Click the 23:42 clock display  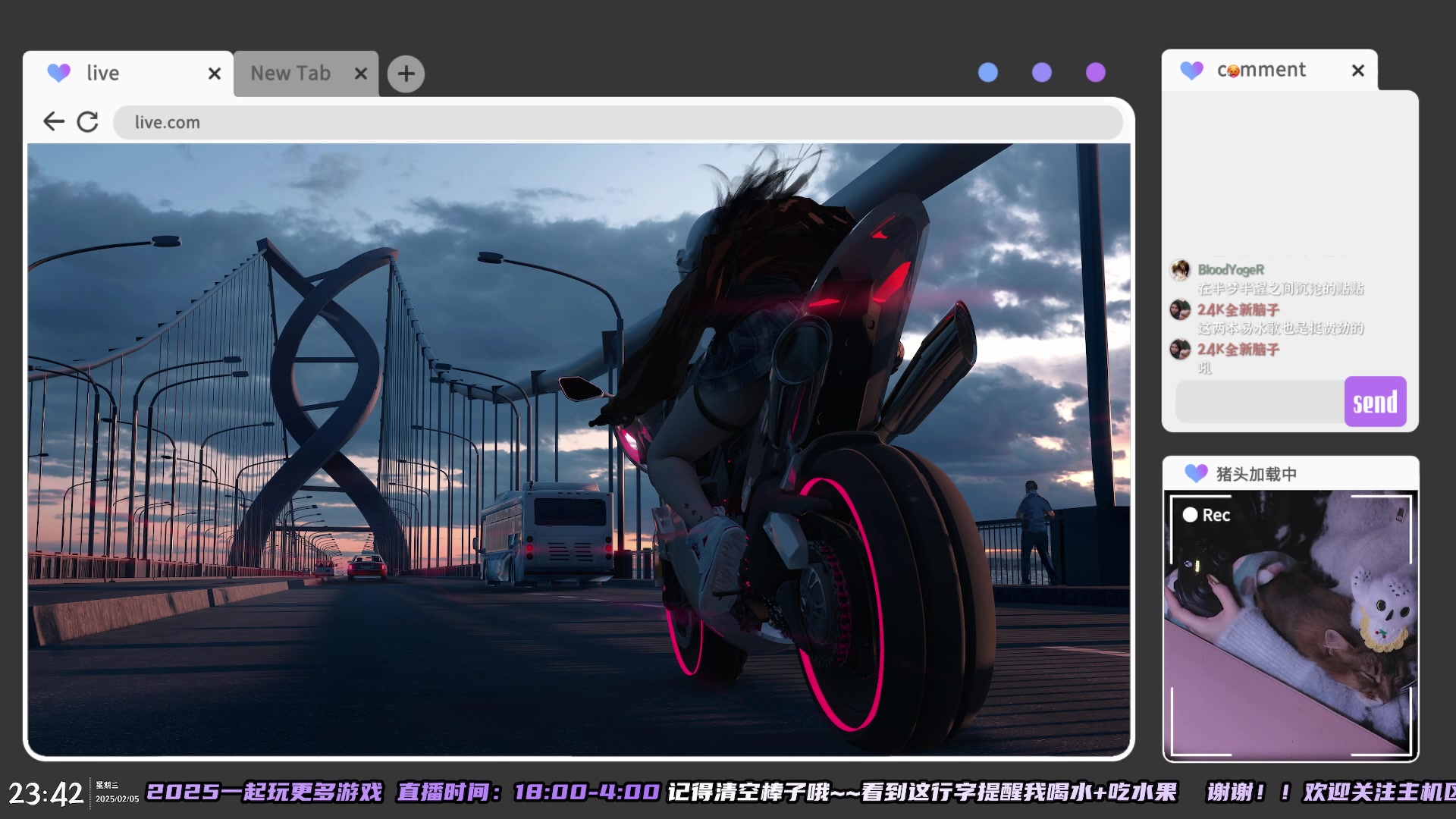45,794
